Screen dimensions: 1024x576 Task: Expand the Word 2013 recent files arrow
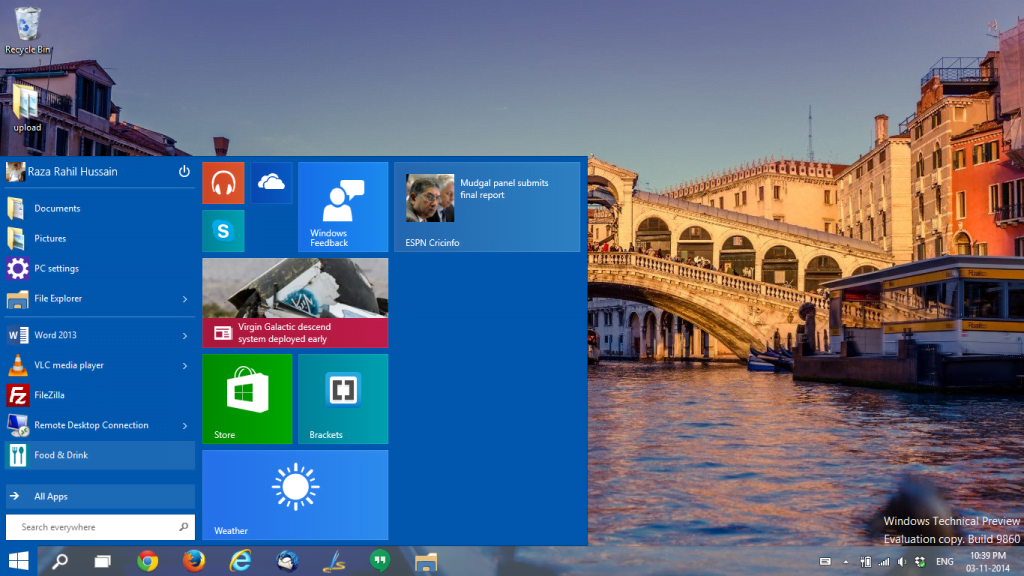click(x=185, y=336)
